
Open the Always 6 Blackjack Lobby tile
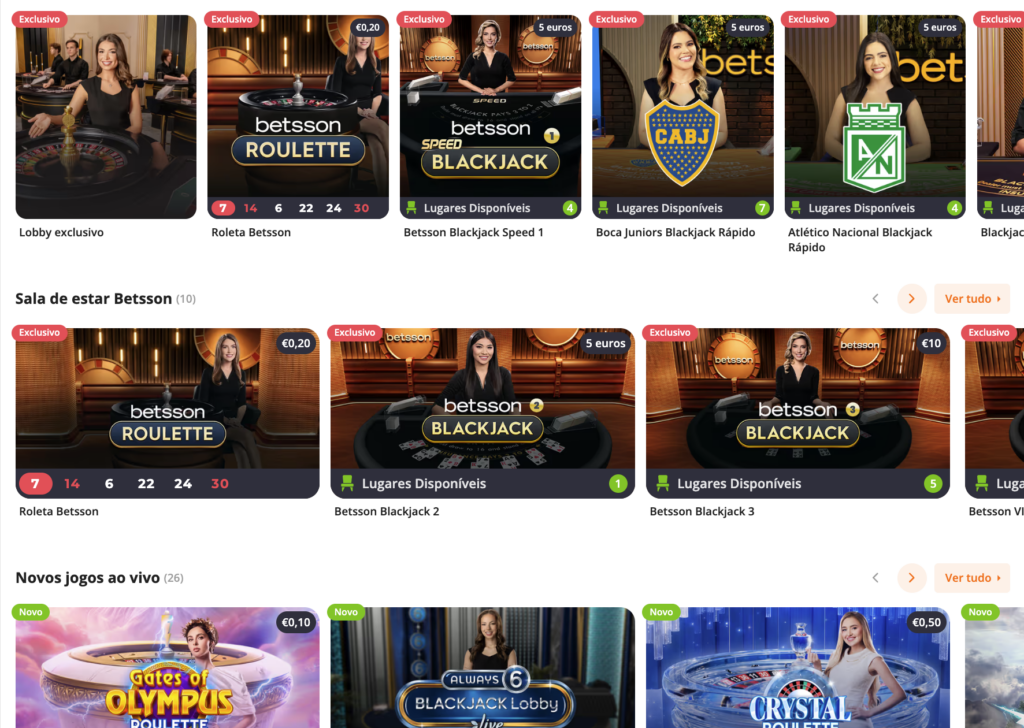(x=483, y=667)
